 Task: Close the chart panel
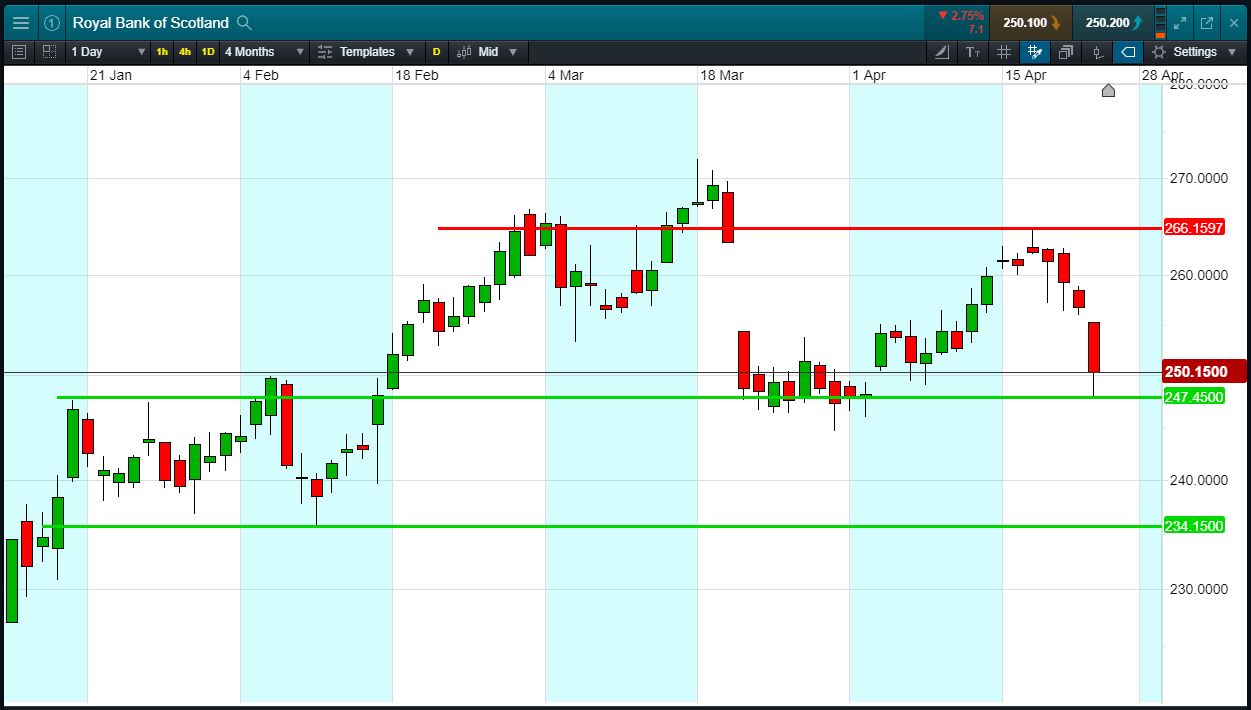coord(1233,22)
